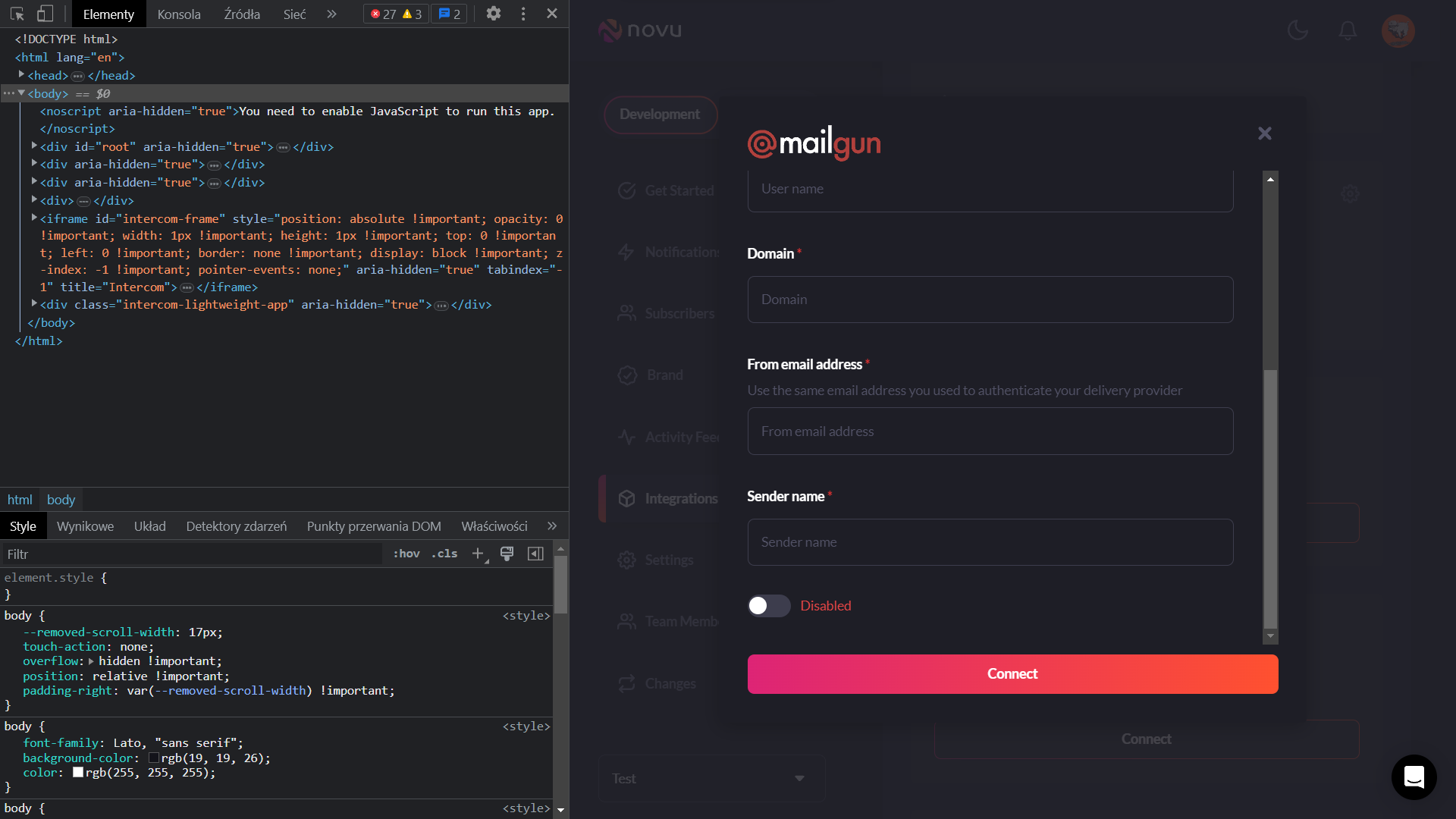Toggle the :hov element state pane

(406, 554)
